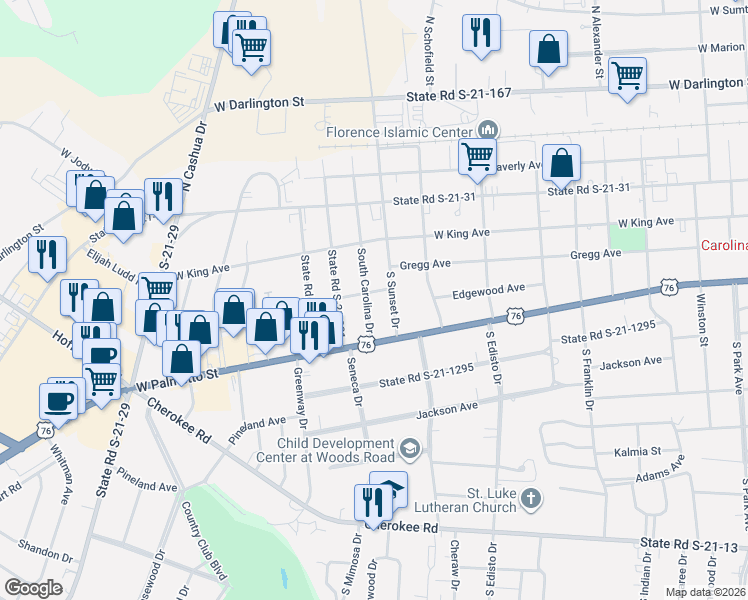Click the 'Edgewood Ave' street label
748x600 pixels.
488,291
